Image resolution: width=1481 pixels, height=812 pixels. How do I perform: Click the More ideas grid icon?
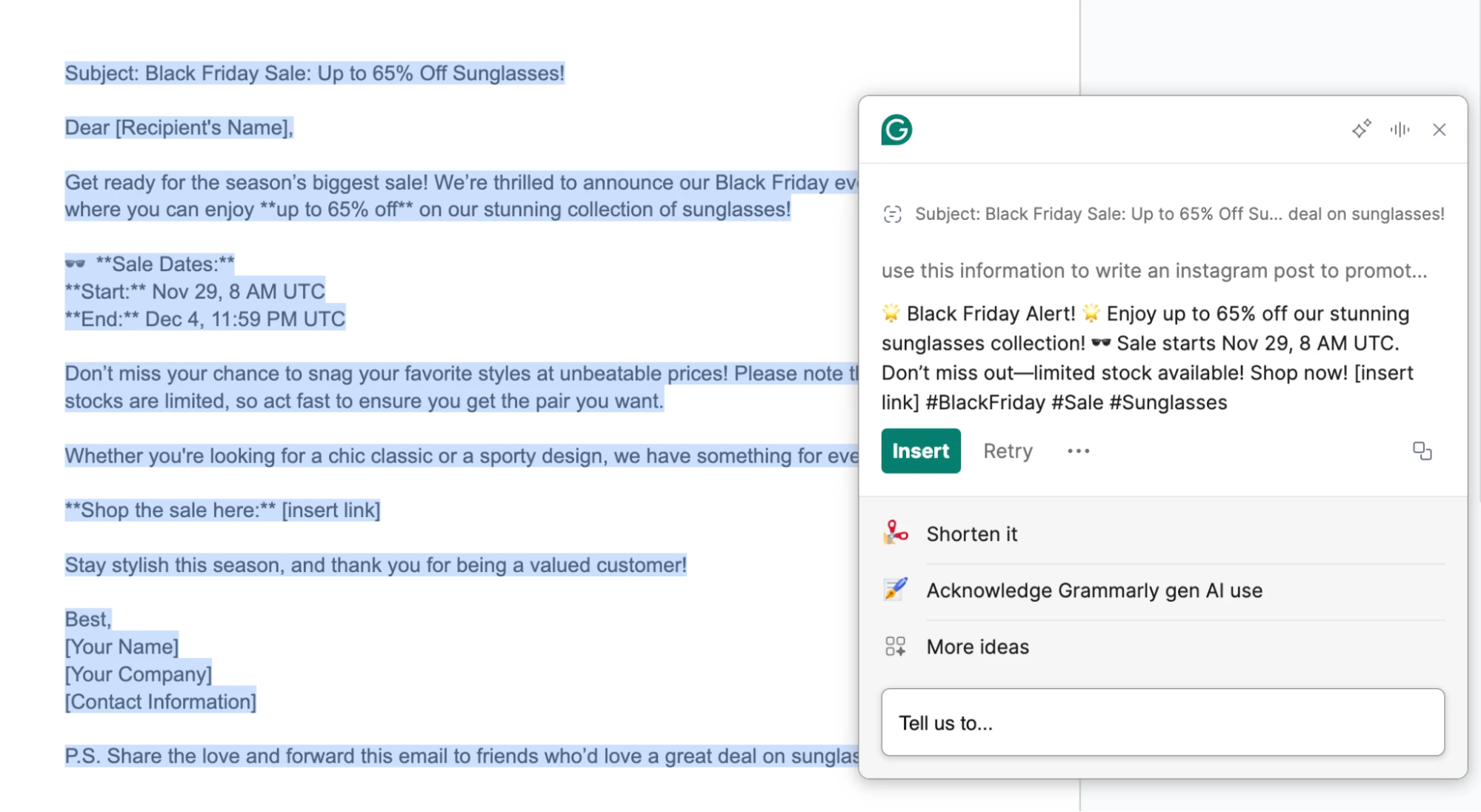pyautogui.click(x=895, y=646)
